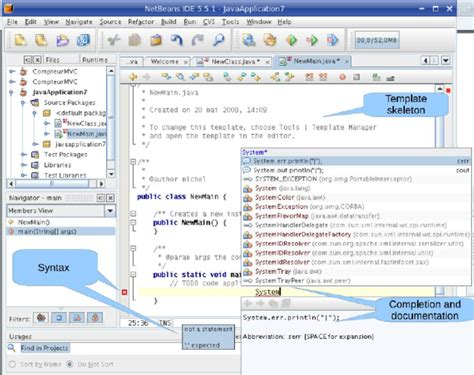This screenshot has width=474, height=375.
Task: Collapse the NewMain constructor code fold
Action: tap(133, 222)
